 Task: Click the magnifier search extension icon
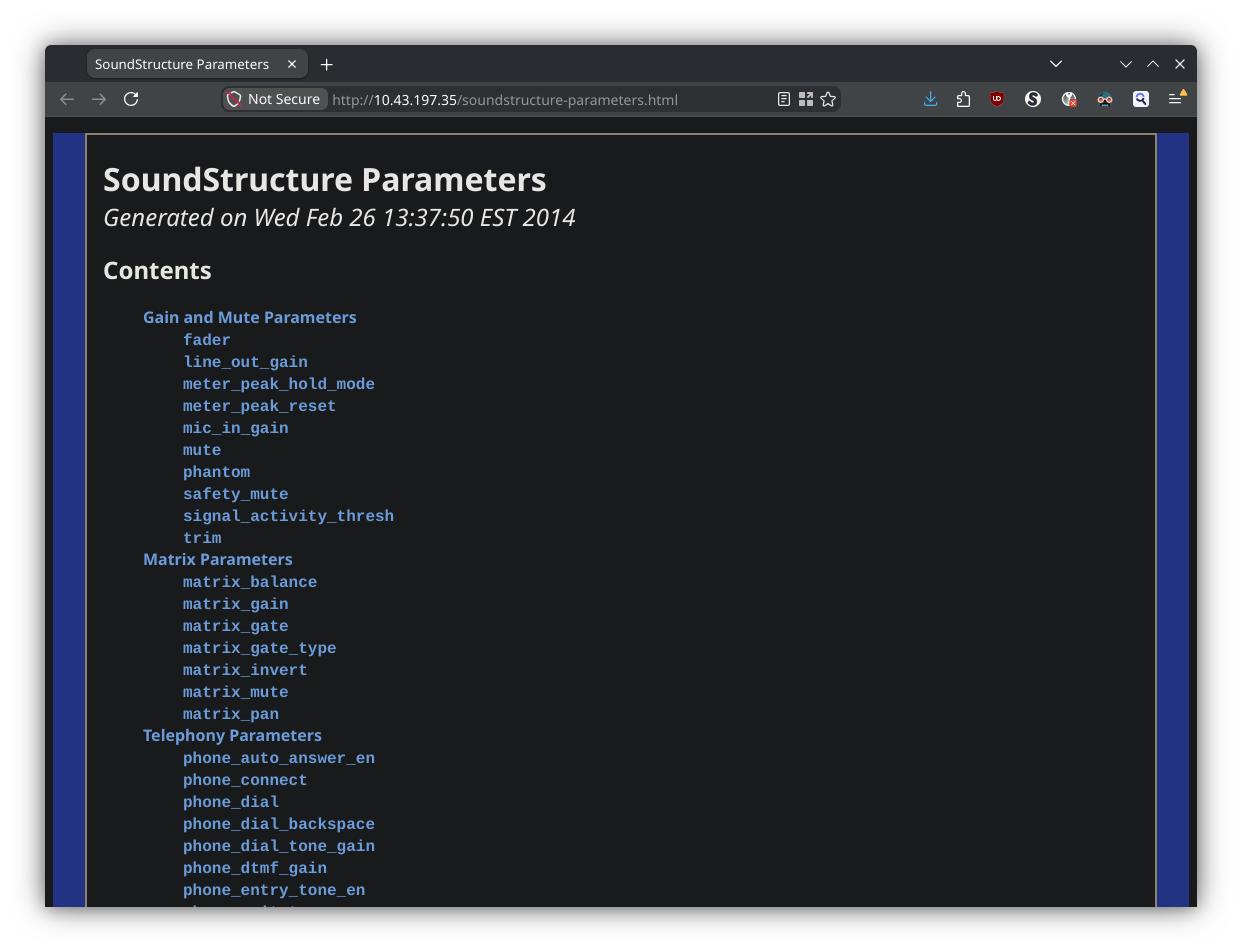tap(1140, 99)
